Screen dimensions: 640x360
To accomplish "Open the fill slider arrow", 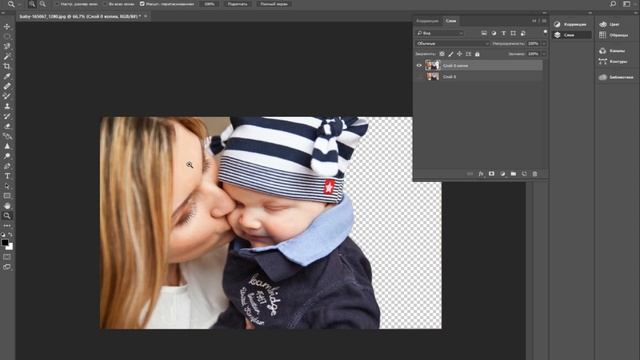I will 544,54.
